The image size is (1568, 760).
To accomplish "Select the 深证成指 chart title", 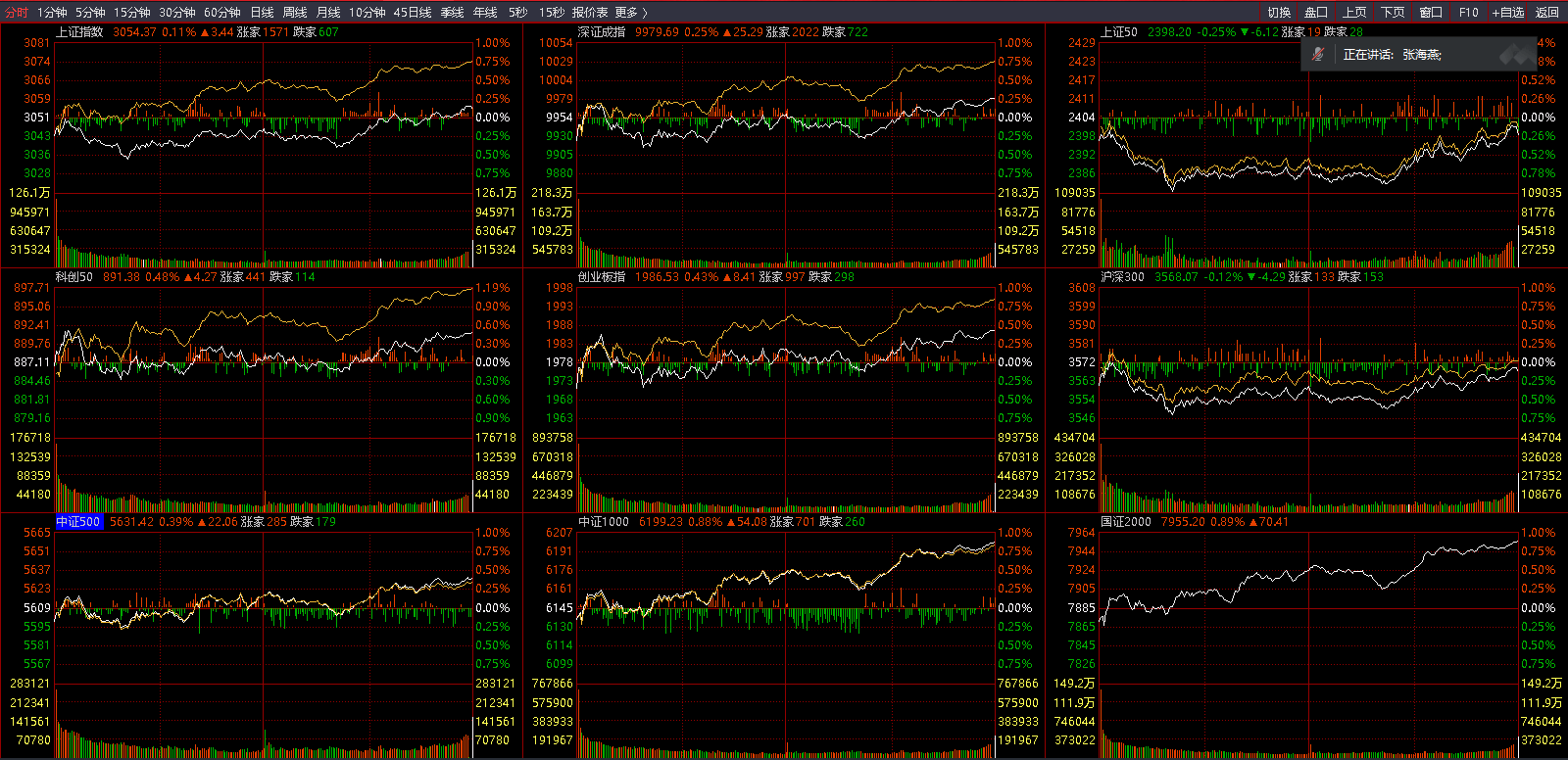I will click(x=602, y=31).
